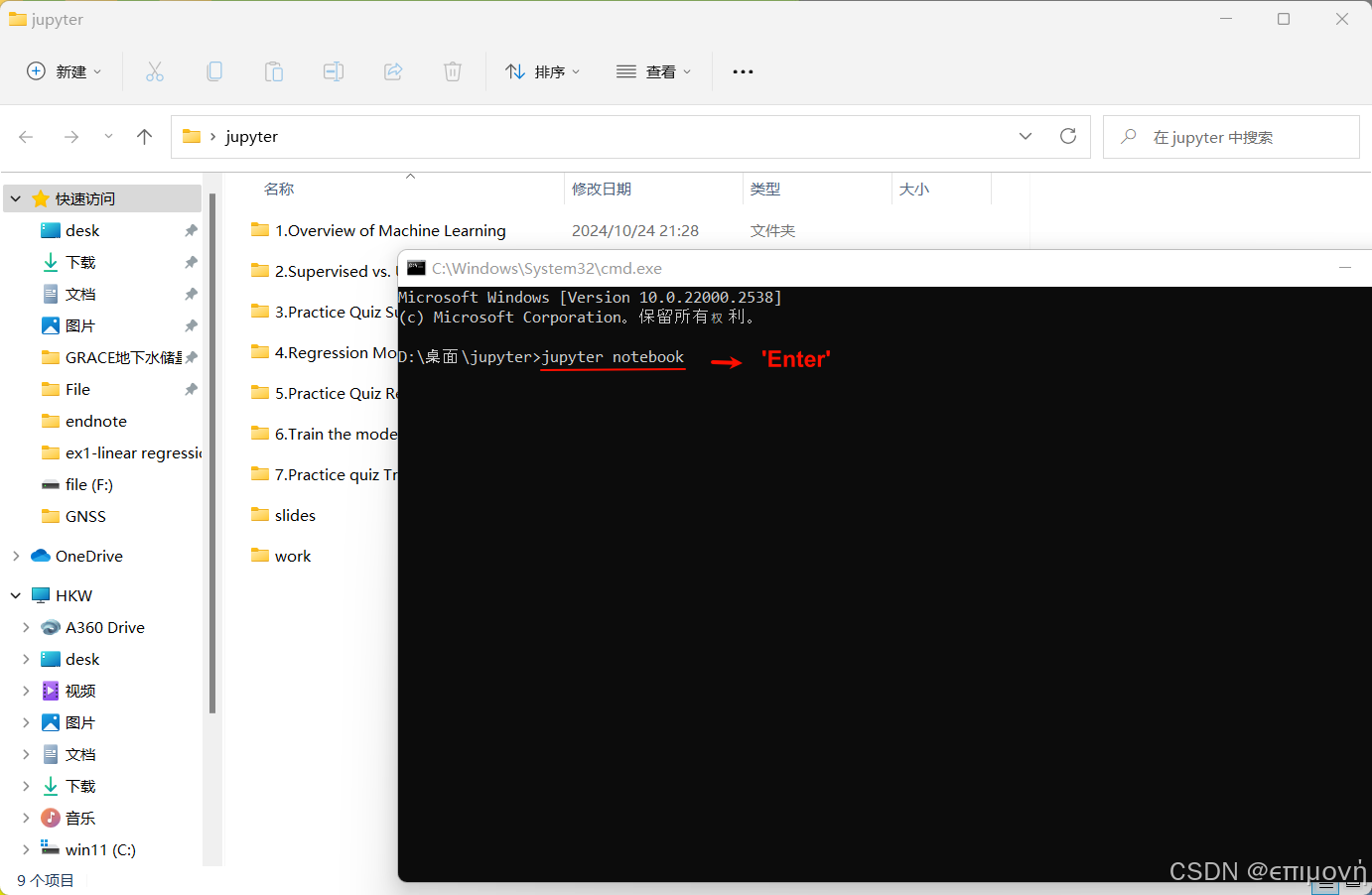Viewport: 1372px width, 895px height.
Task: Select the Rename icon in the toolbar
Action: (334, 70)
